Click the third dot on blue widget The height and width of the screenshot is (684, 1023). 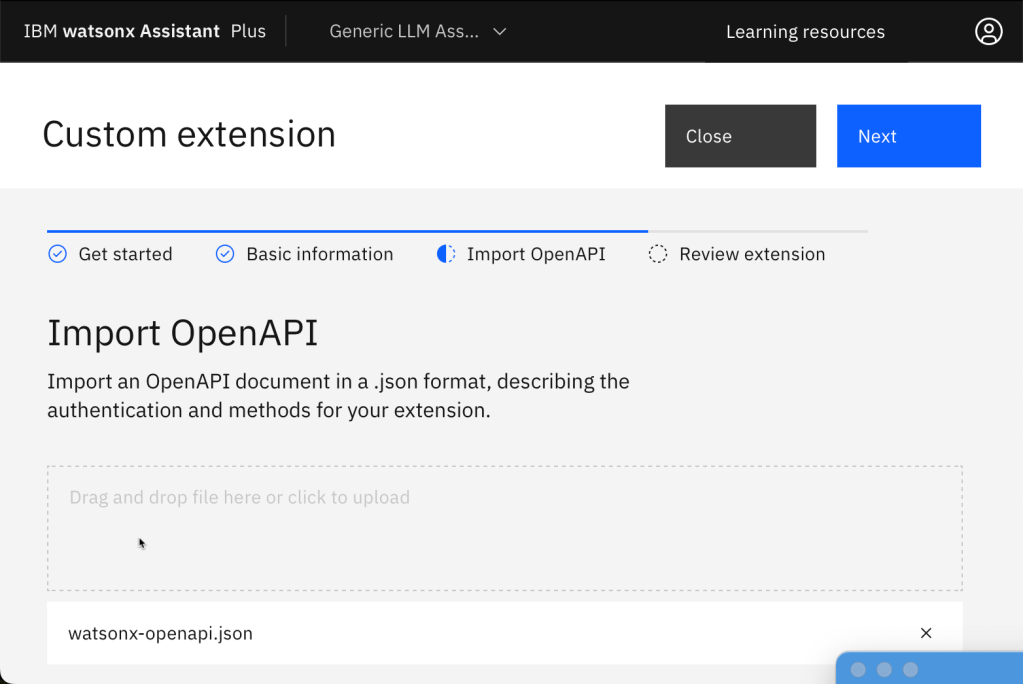click(x=910, y=670)
